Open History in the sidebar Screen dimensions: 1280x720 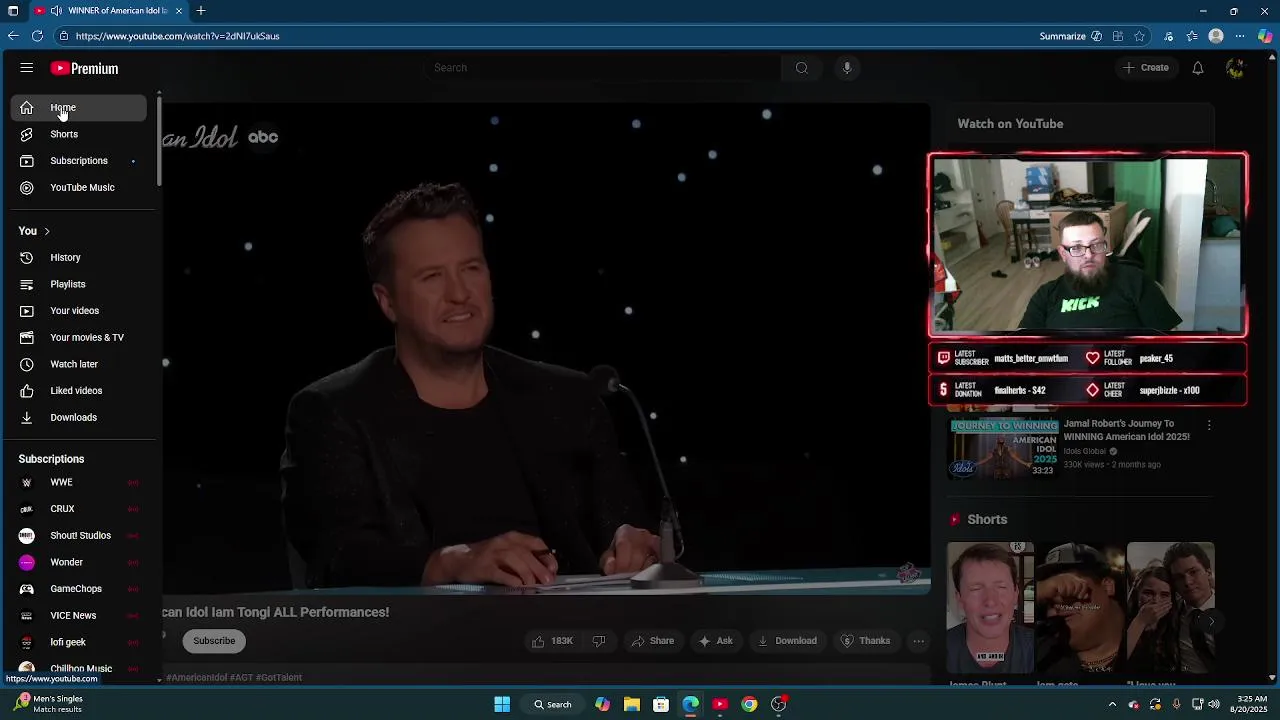[x=79, y=258]
